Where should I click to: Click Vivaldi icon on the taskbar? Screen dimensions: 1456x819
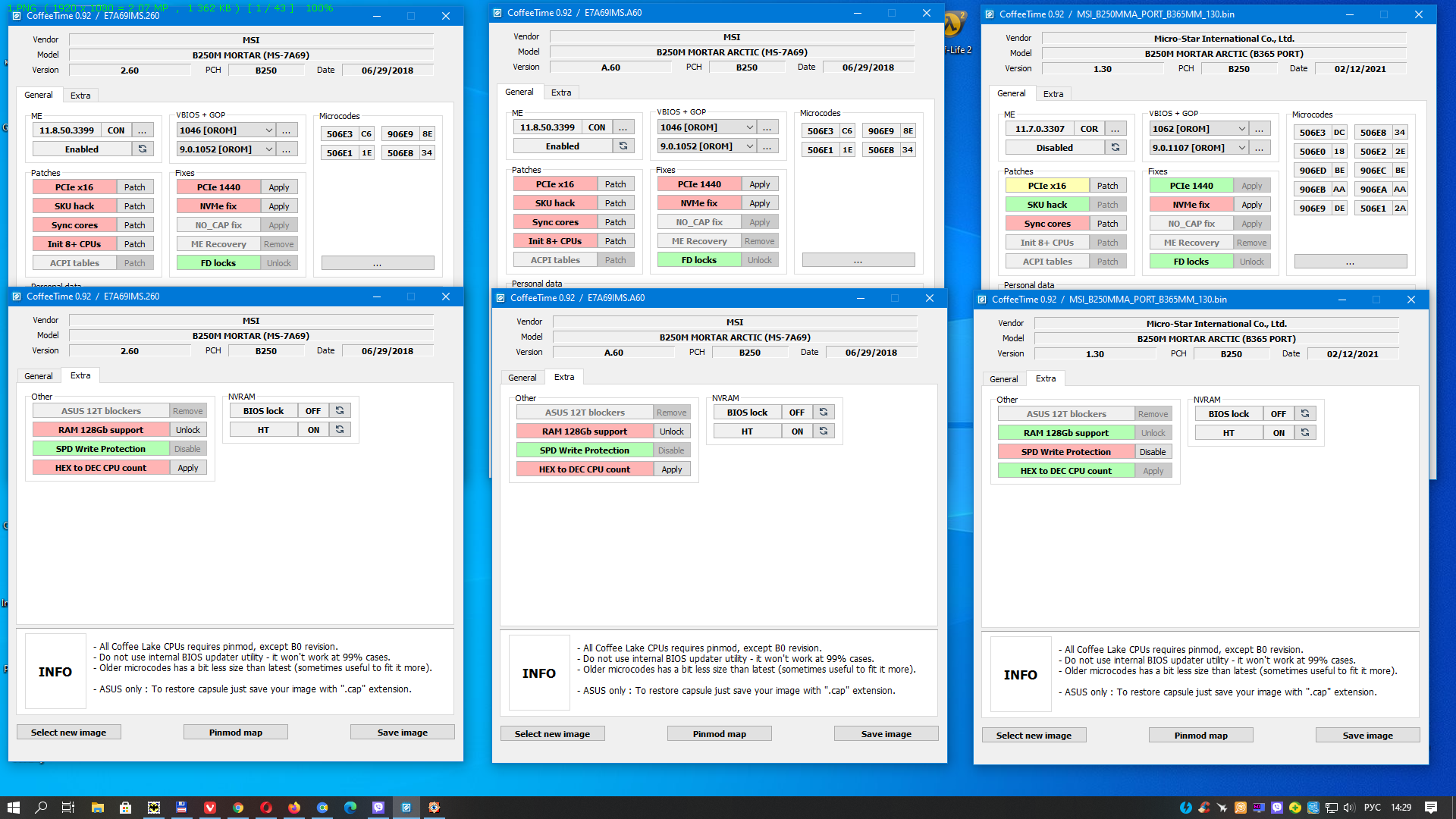tap(210, 808)
